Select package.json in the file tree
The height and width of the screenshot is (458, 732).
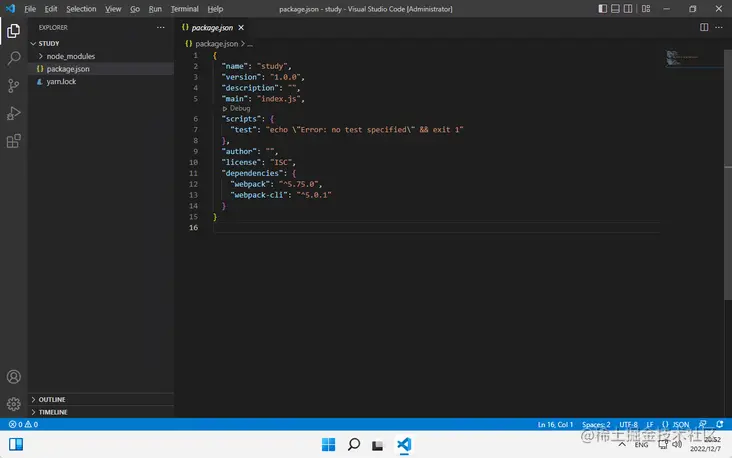pos(101,69)
